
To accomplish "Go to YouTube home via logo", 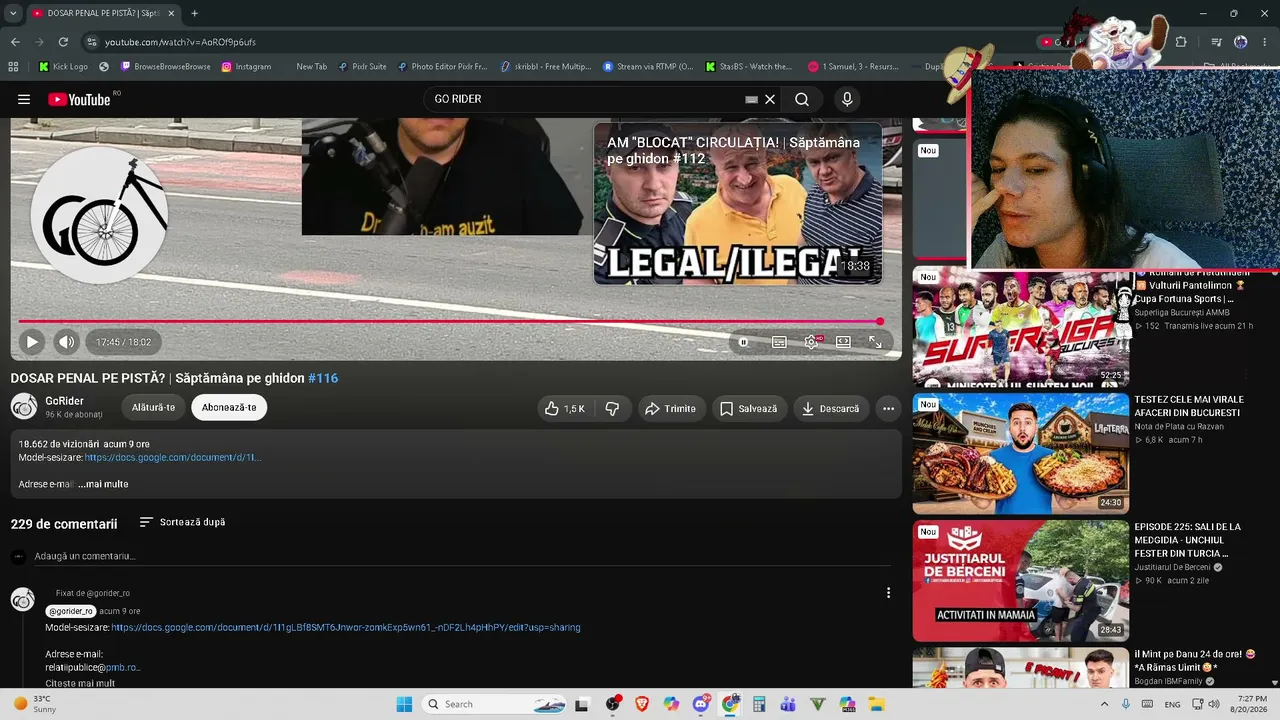I will (x=79, y=99).
